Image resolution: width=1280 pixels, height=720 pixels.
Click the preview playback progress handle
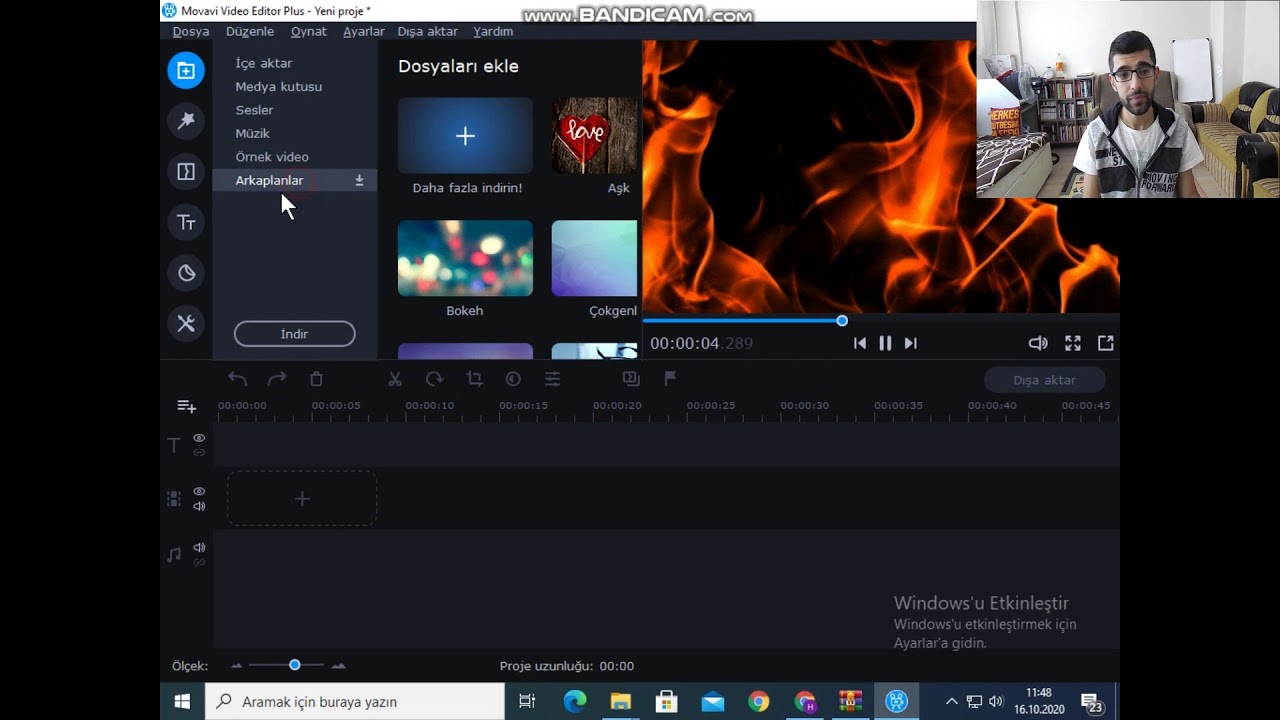click(842, 321)
